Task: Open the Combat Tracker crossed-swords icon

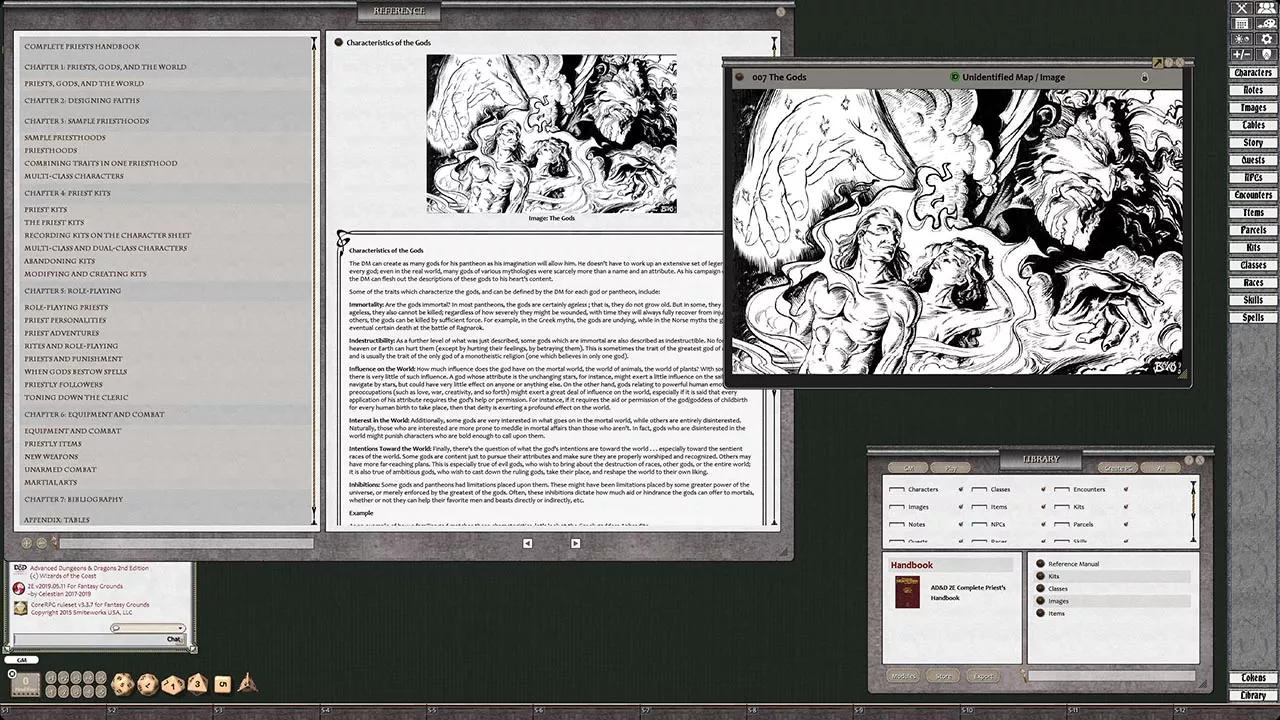Action: 1242,8
